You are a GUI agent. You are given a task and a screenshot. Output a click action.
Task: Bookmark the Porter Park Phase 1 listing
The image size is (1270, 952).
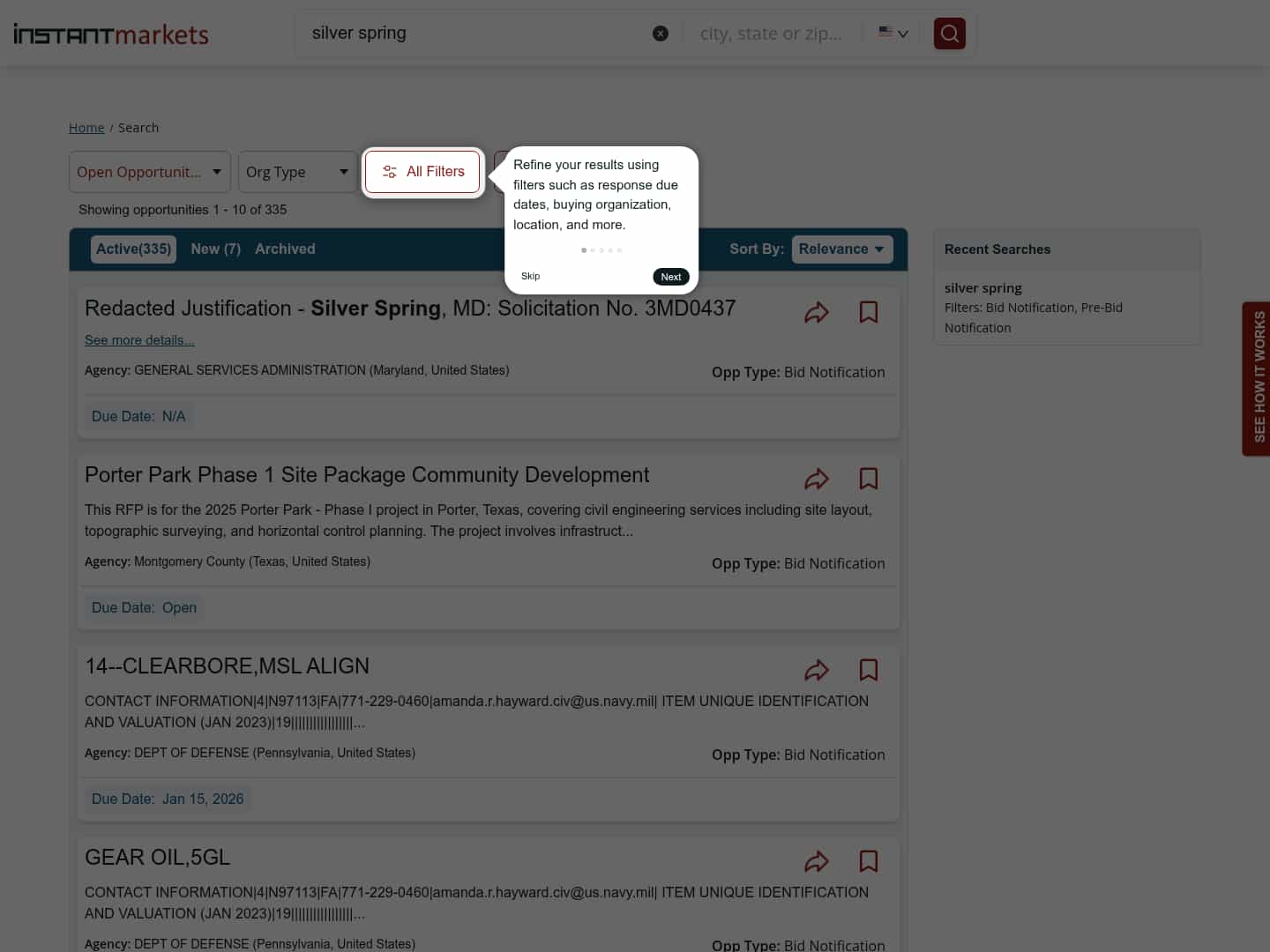(x=868, y=479)
